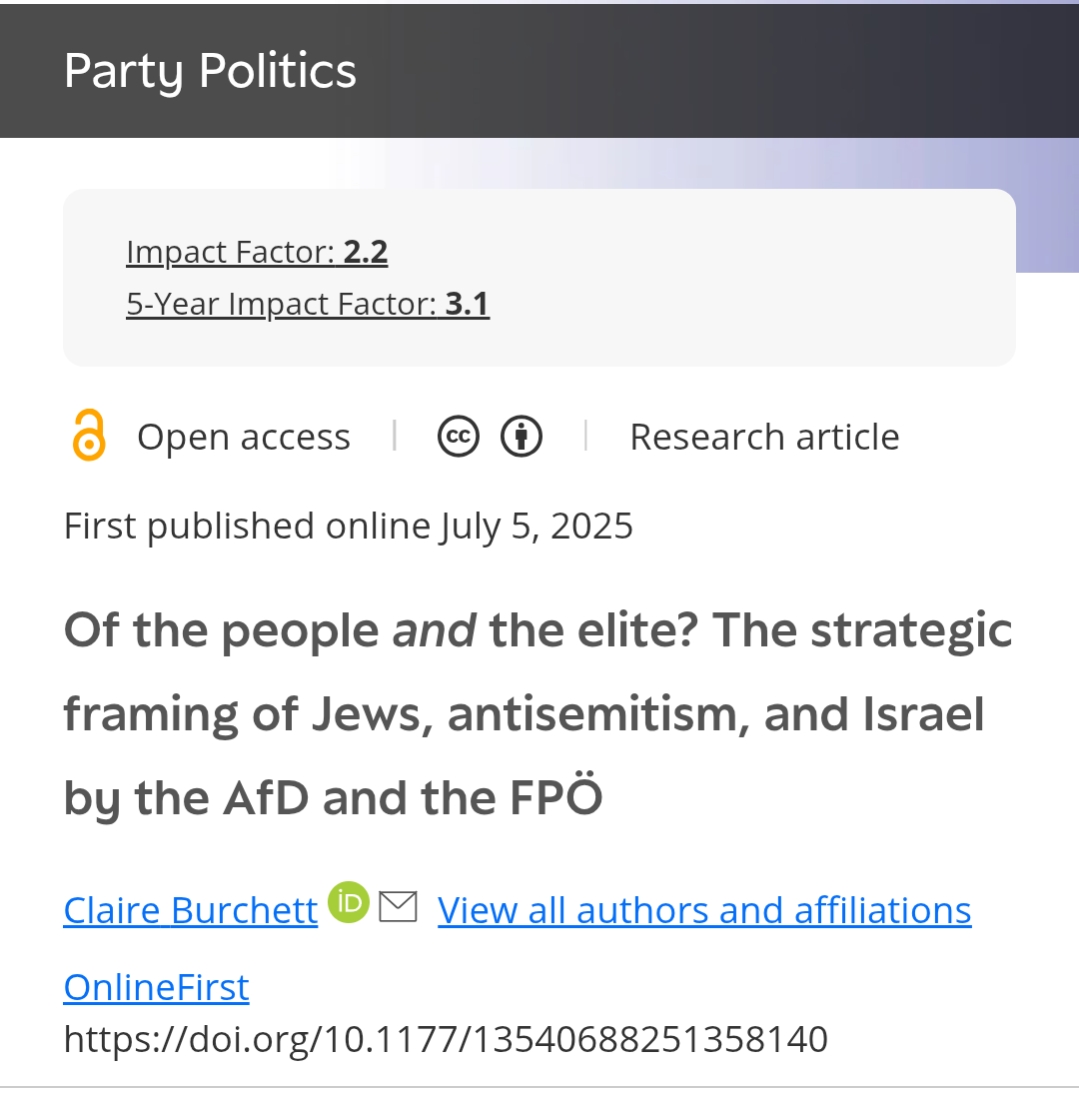
Task: Click the envelope email author icon
Action: coord(398,906)
